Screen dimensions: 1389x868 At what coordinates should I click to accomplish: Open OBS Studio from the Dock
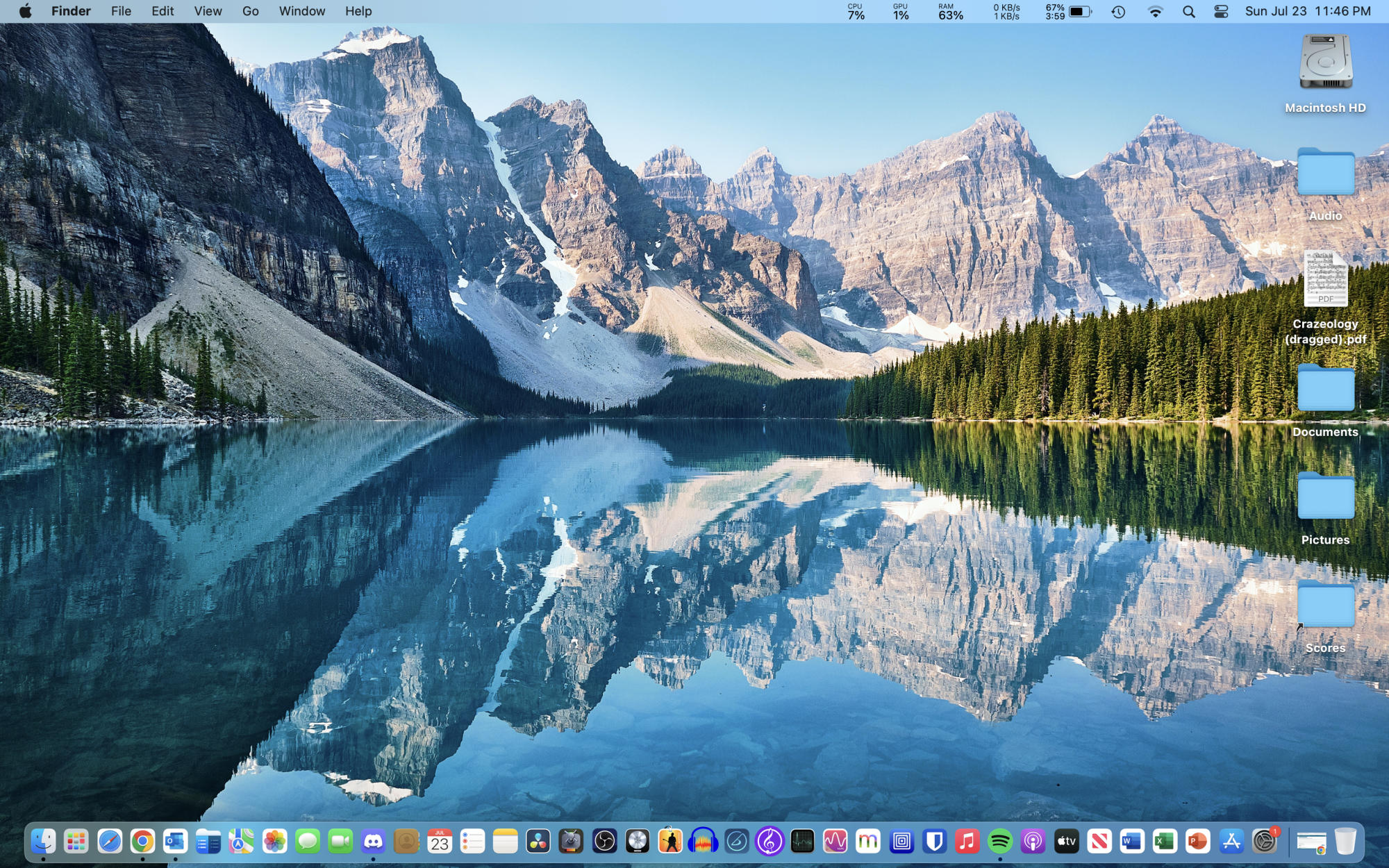pyautogui.click(x=604, y=842)
